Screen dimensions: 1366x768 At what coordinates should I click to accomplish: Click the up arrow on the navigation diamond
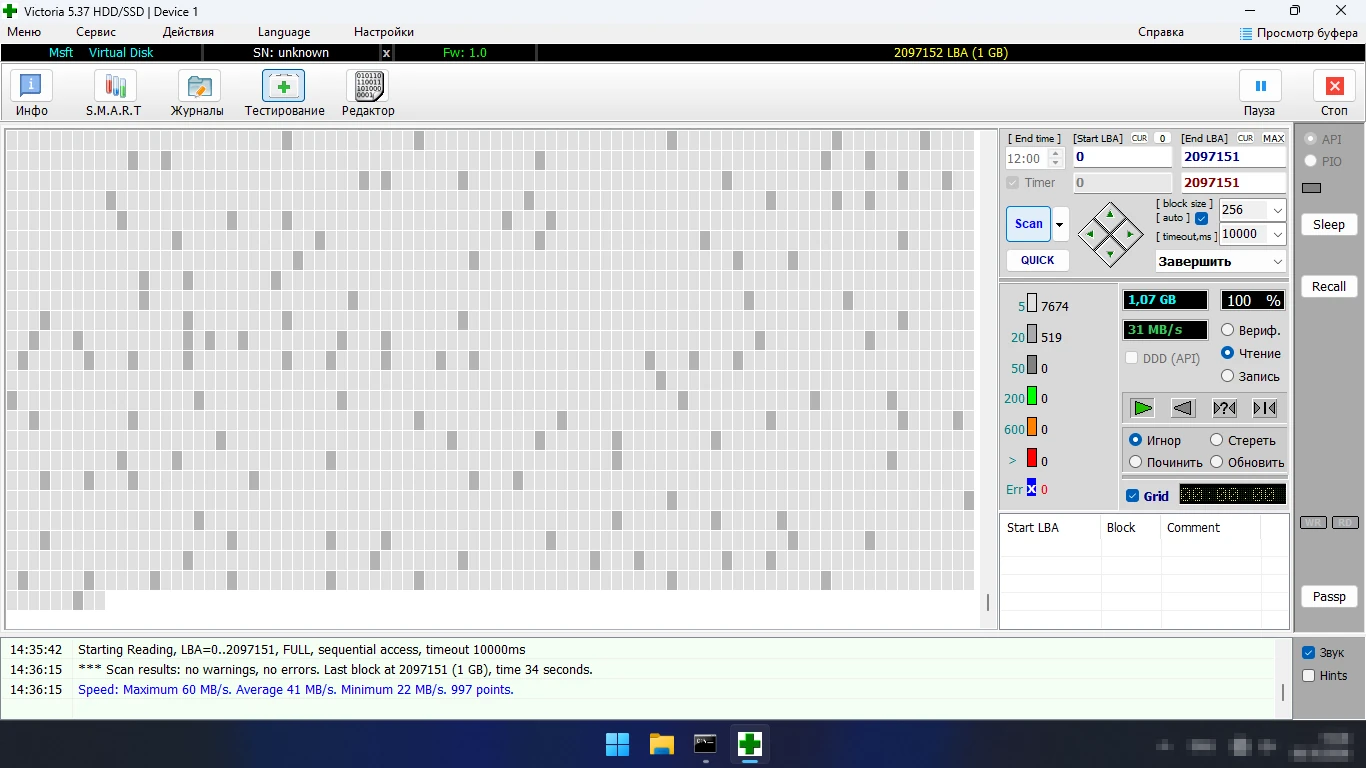pyautogui.click(x=1110, y=215)
